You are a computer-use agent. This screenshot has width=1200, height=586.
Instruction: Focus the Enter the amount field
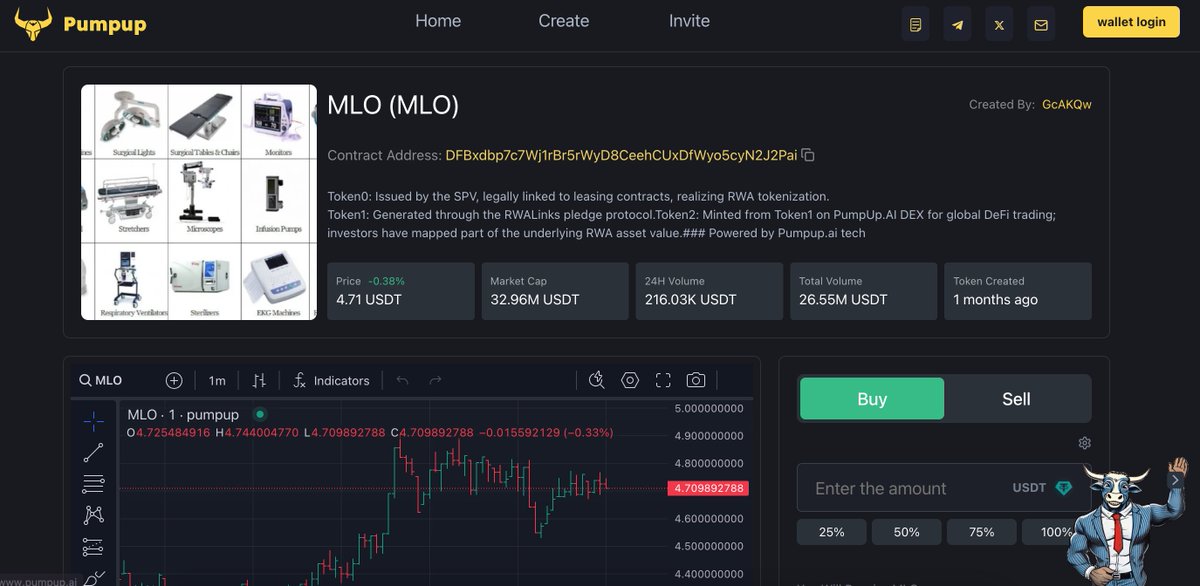tap(944, 488)
